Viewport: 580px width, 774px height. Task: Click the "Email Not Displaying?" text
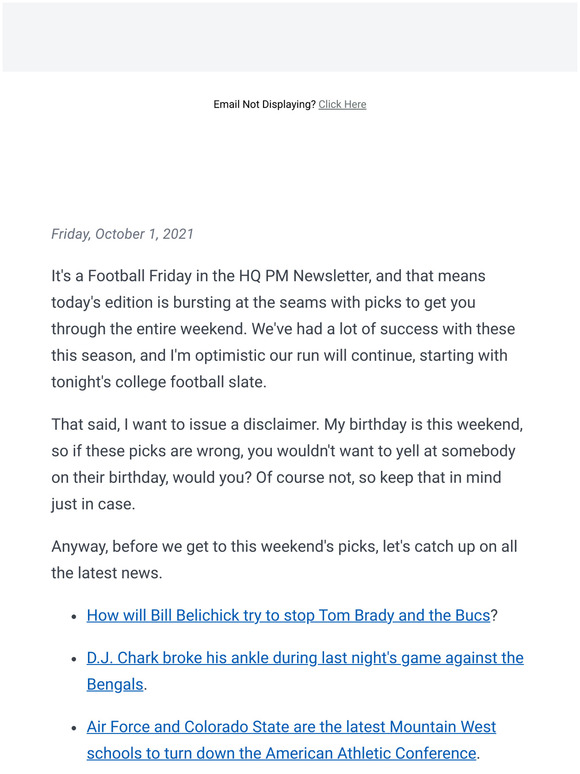pos(264,104)
